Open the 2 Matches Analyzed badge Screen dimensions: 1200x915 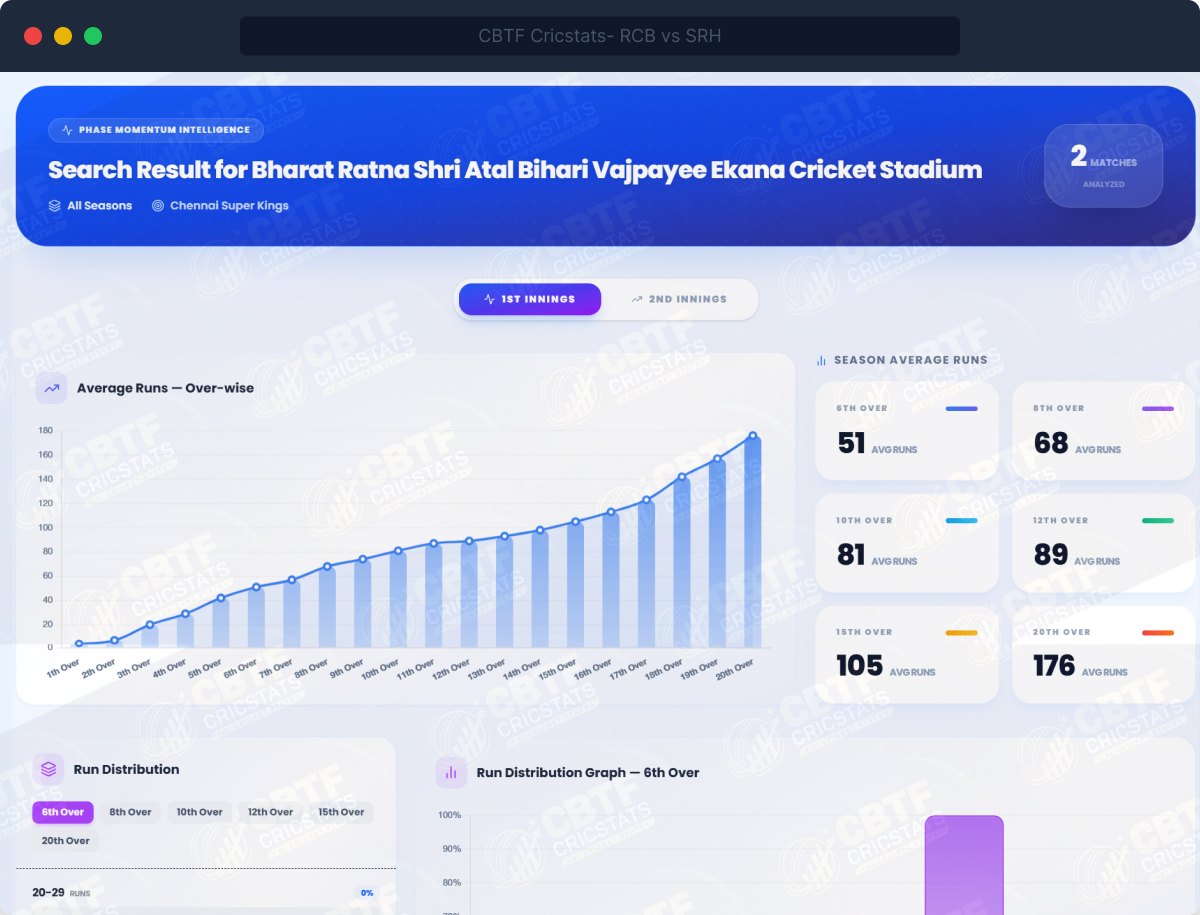1103,166
